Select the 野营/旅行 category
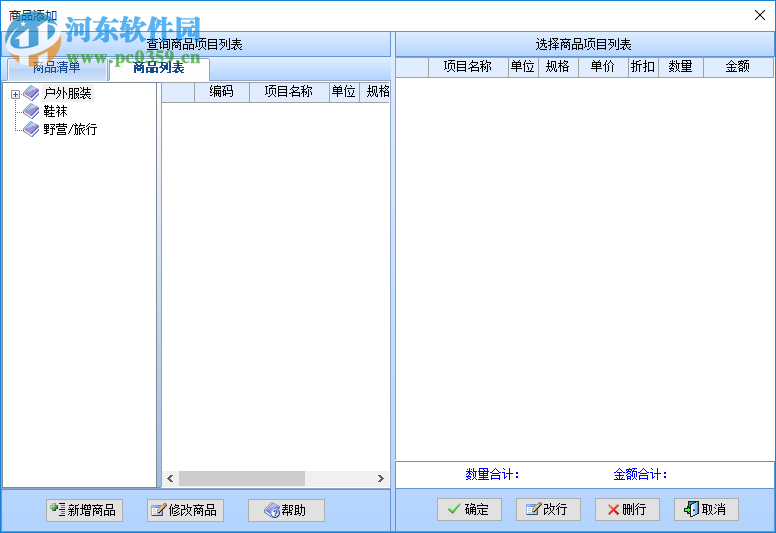This screenshot has width=776, height=533. click(70, 129)
